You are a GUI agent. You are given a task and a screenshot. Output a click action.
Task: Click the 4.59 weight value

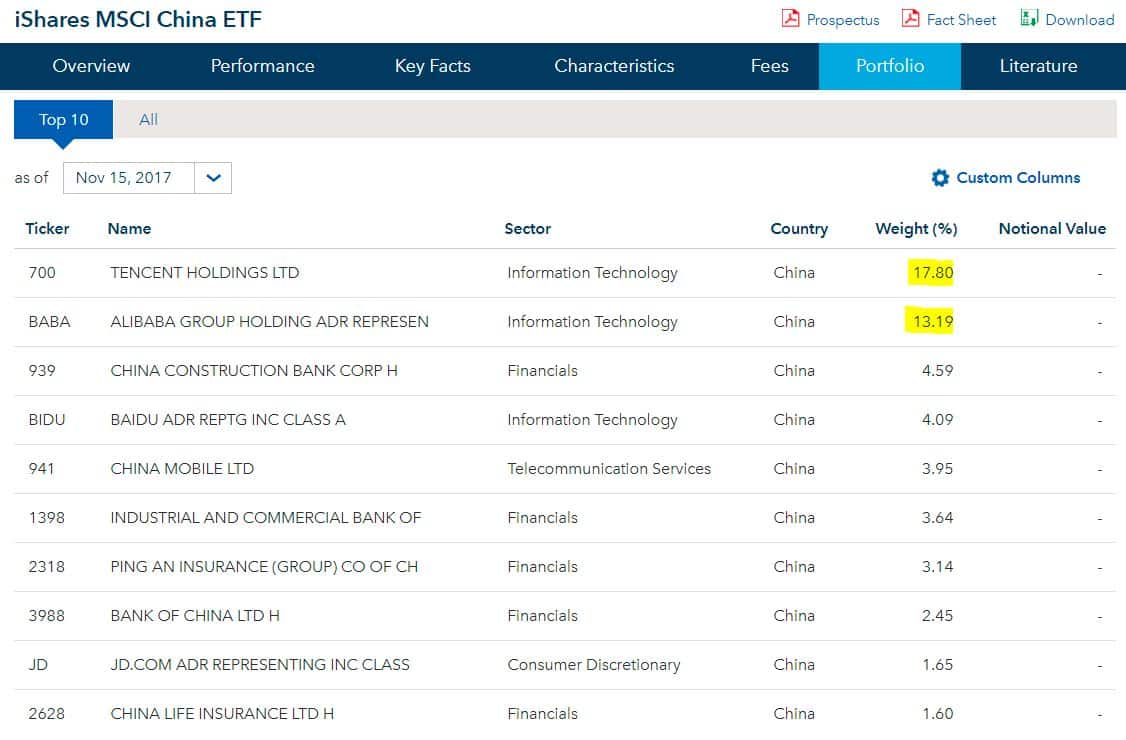[937, 371]
